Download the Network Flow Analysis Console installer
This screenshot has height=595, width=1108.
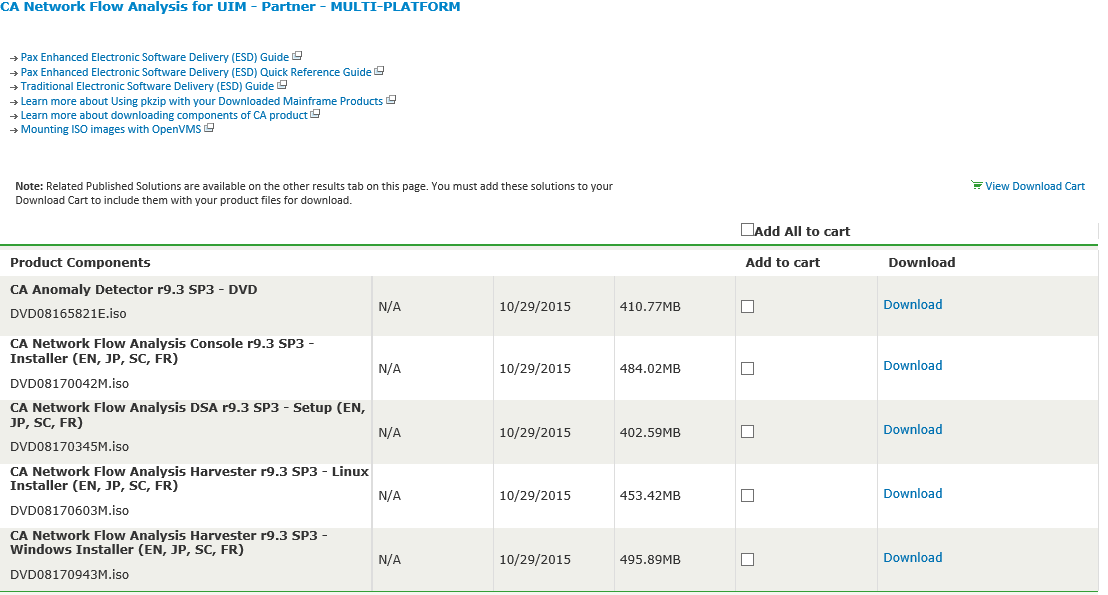coord(912,365)
